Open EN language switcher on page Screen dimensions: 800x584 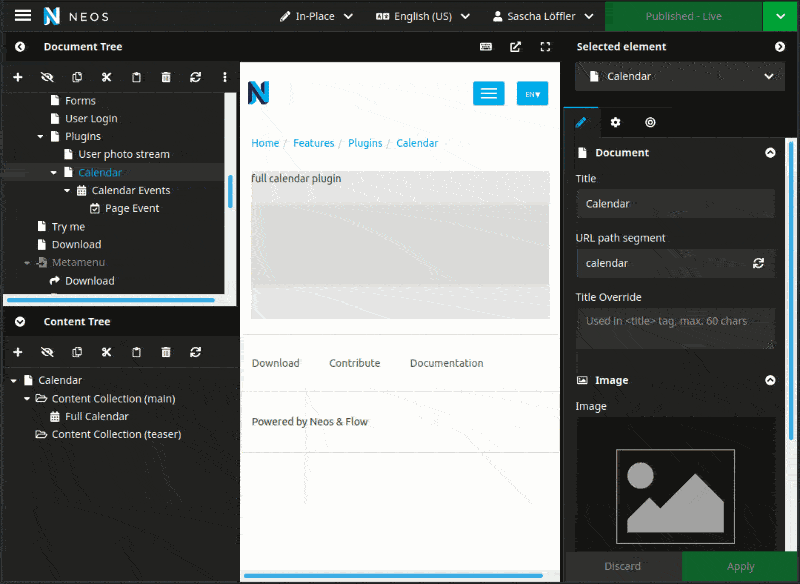coord(532,93)
